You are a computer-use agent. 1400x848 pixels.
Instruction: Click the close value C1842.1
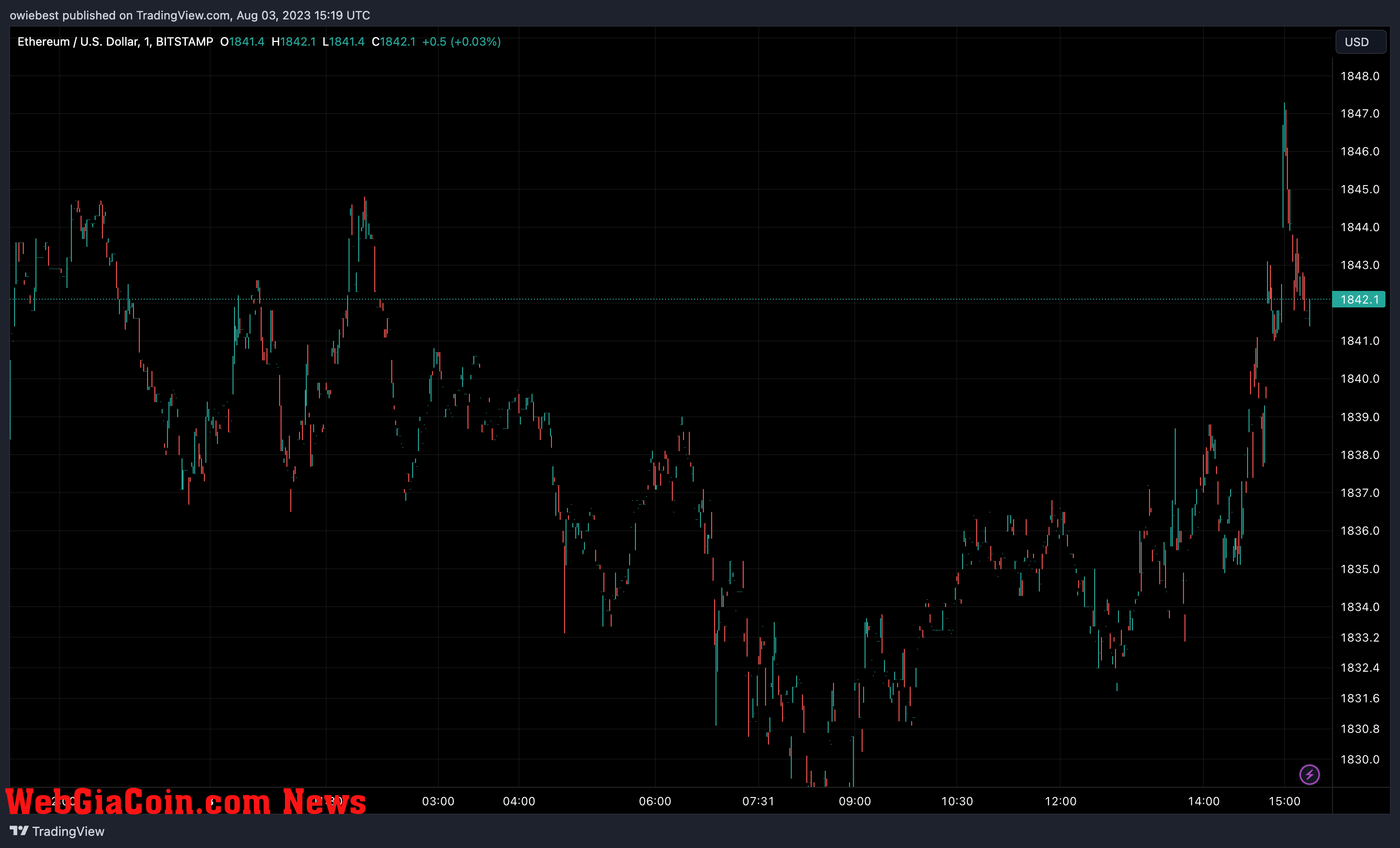[x=394, y=41]
